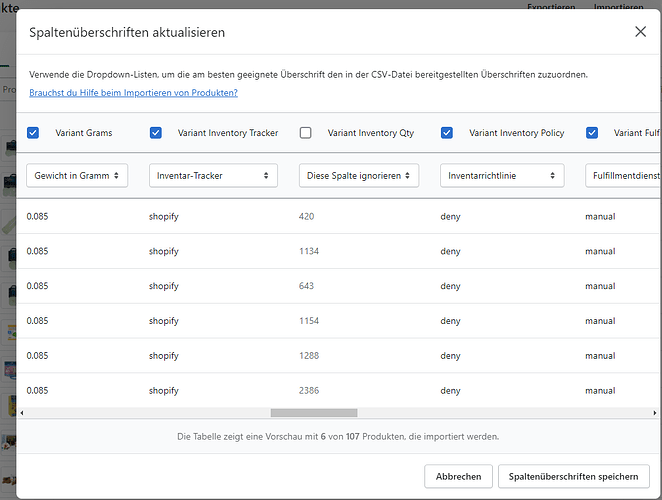The width and height of the screenshot is (662, 500).
Task: Click the Exportieren button behind dialog
Action: [551, 6]
